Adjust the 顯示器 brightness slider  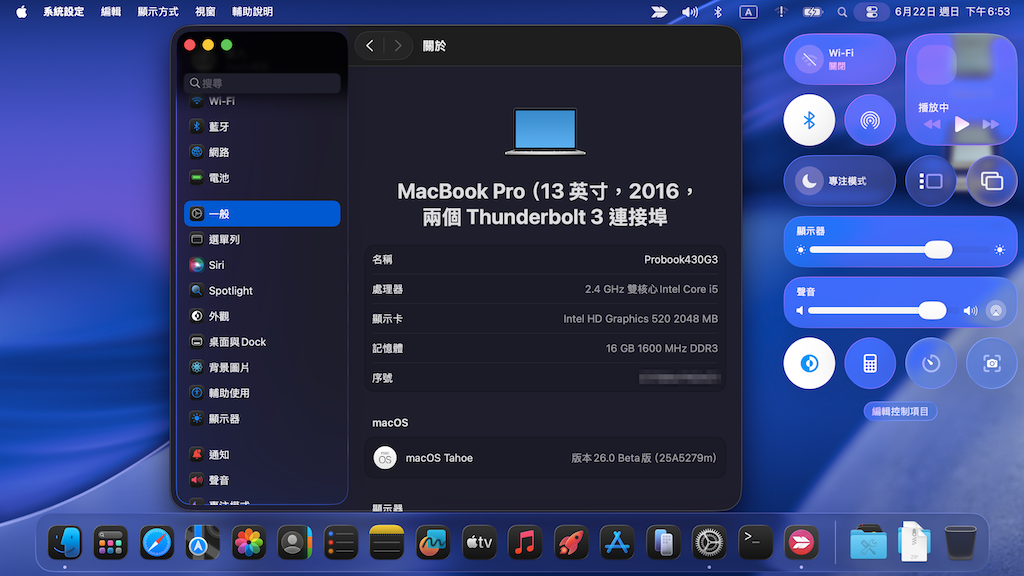pos(901,249)
